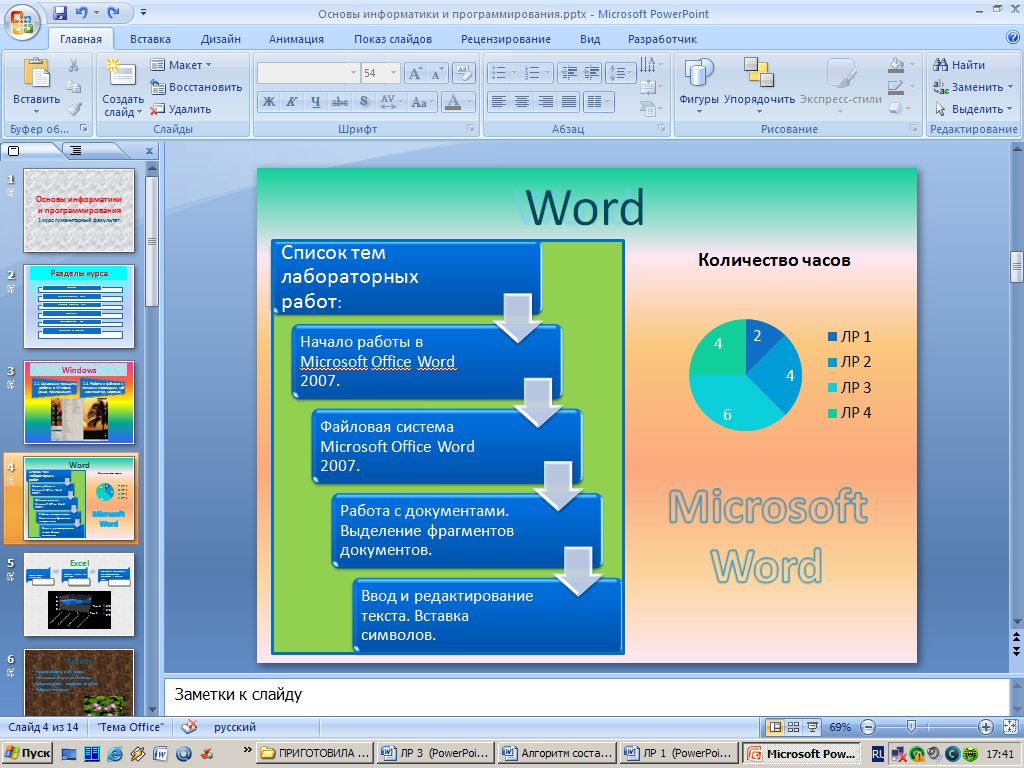Toggle text Shadow (S) formatting
Image resolution: width=1024 pixels, height=768 pixels.
point(364,102)
